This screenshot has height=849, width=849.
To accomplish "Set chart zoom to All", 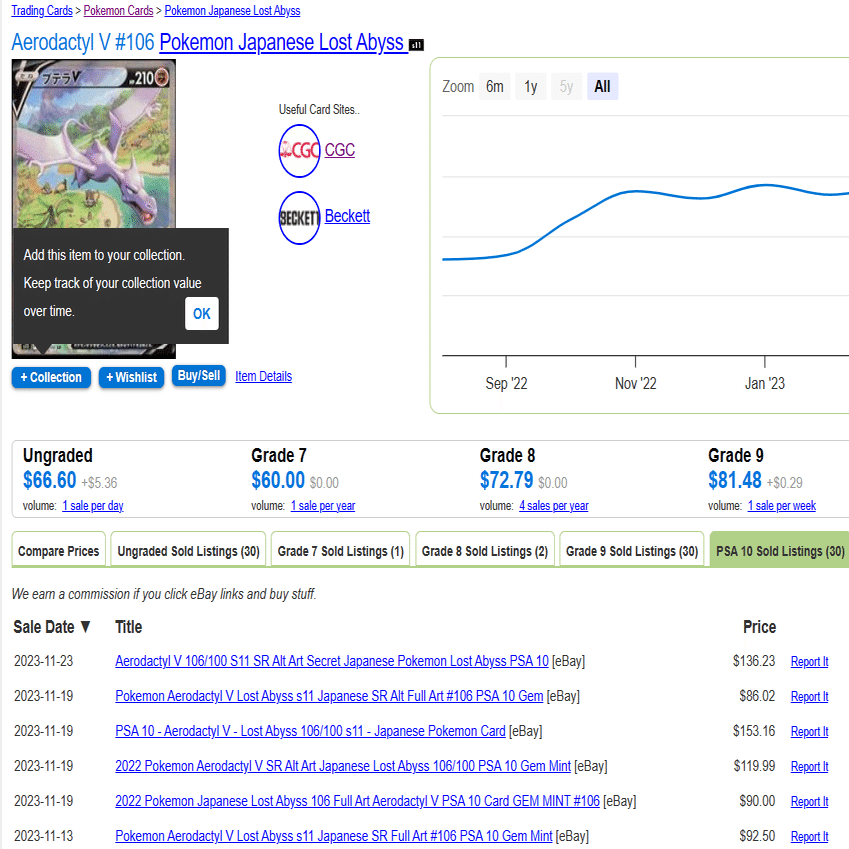I will (602, 87).
